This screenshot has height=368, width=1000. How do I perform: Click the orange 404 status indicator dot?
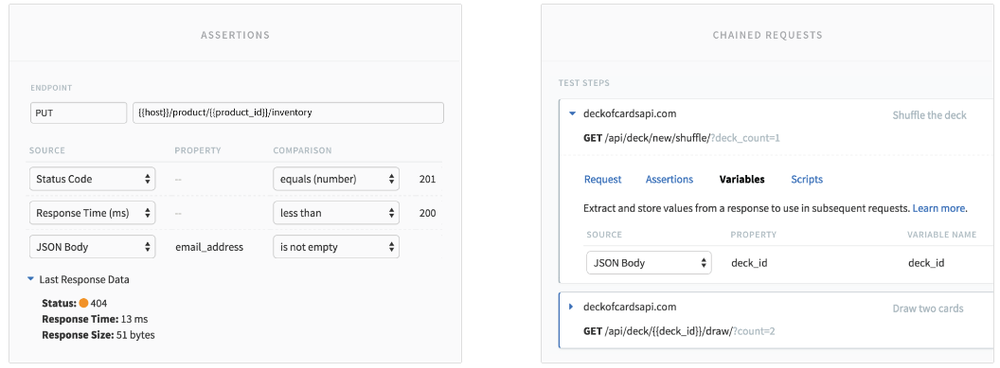[84, 303]
